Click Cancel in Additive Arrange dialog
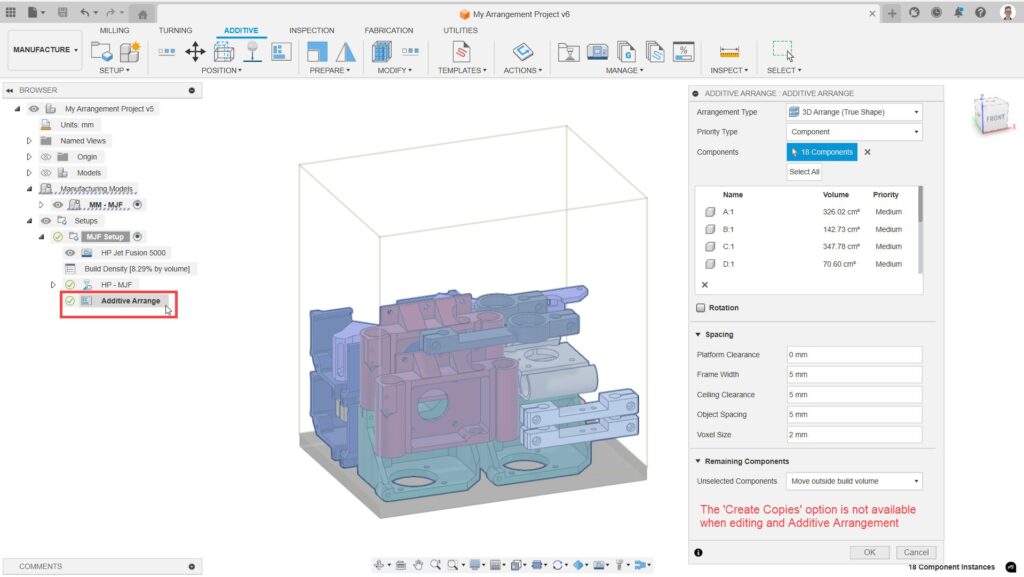 point(916,552)
